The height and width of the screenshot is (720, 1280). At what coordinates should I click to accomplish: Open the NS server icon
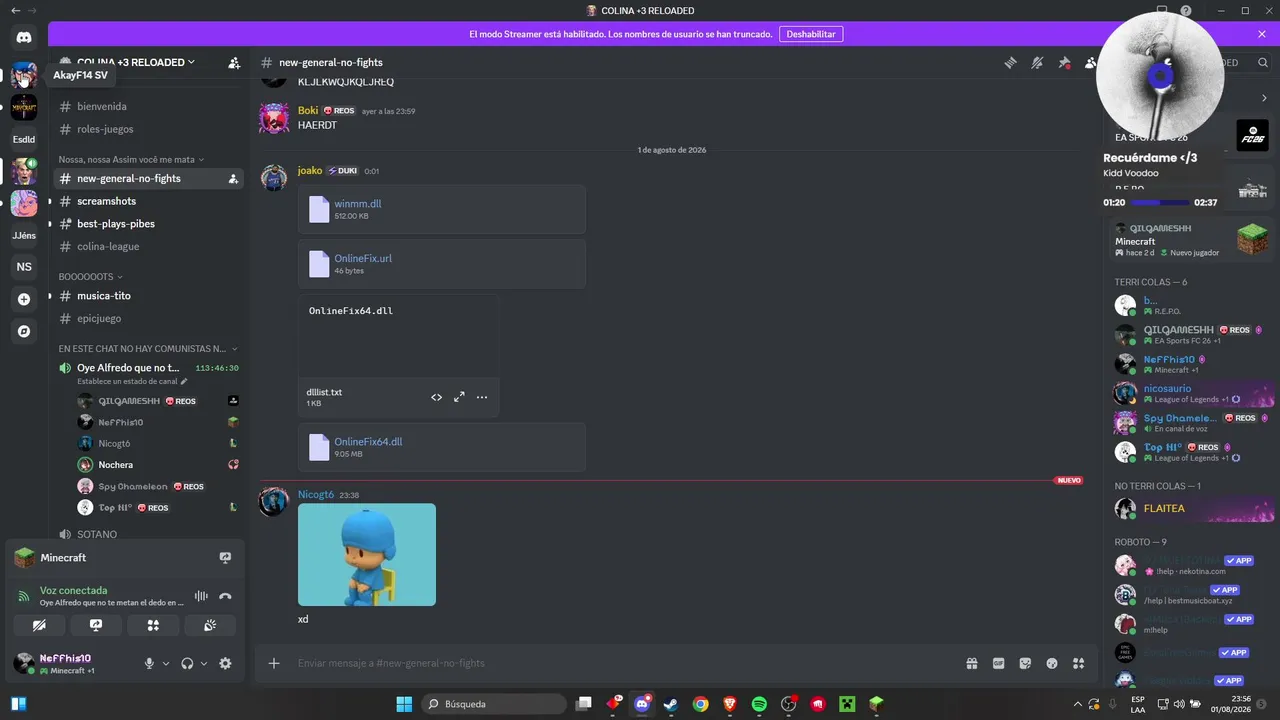24,267
